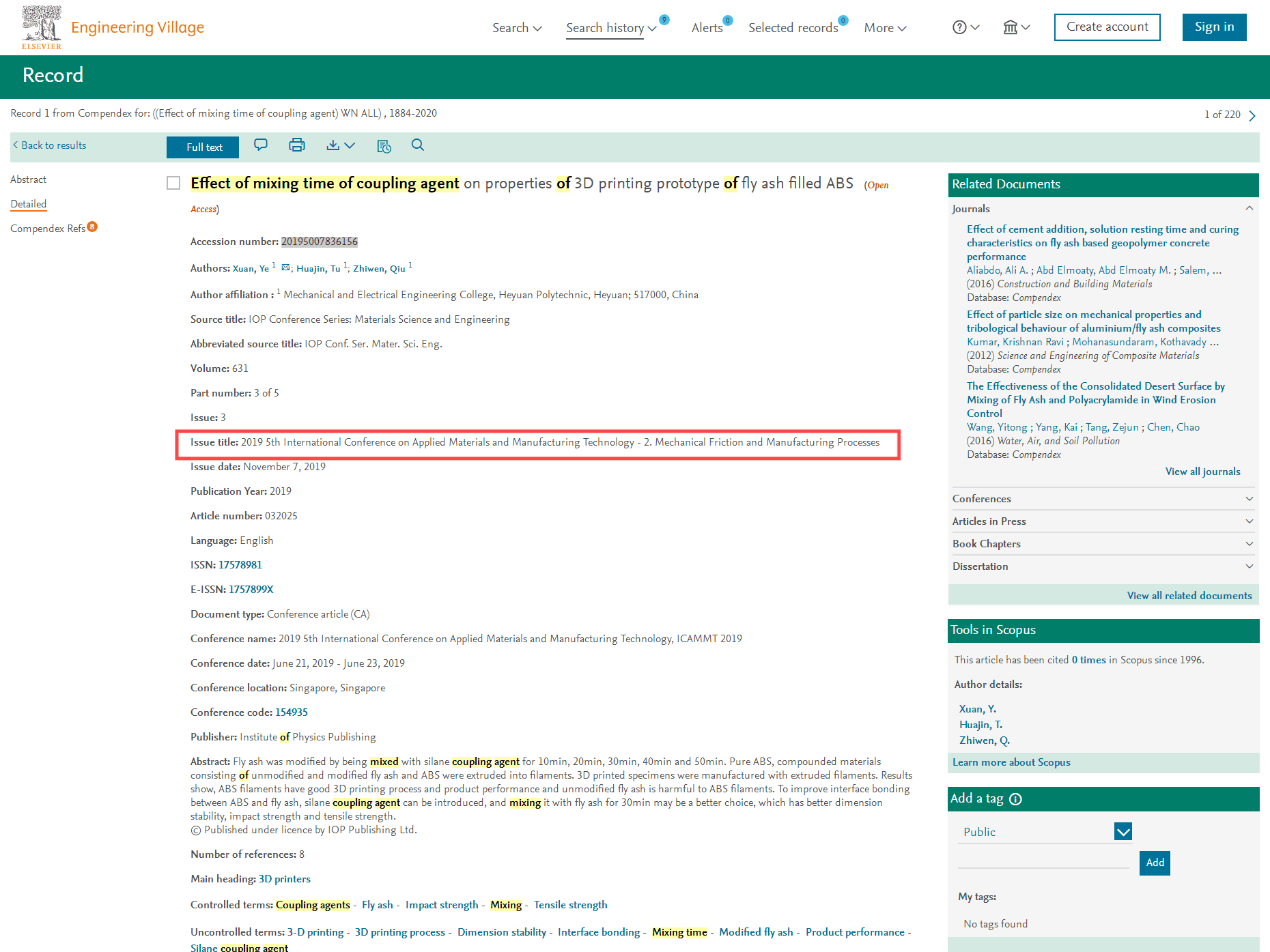
Task: Click the print record icon
Action: tap(297, 145)
